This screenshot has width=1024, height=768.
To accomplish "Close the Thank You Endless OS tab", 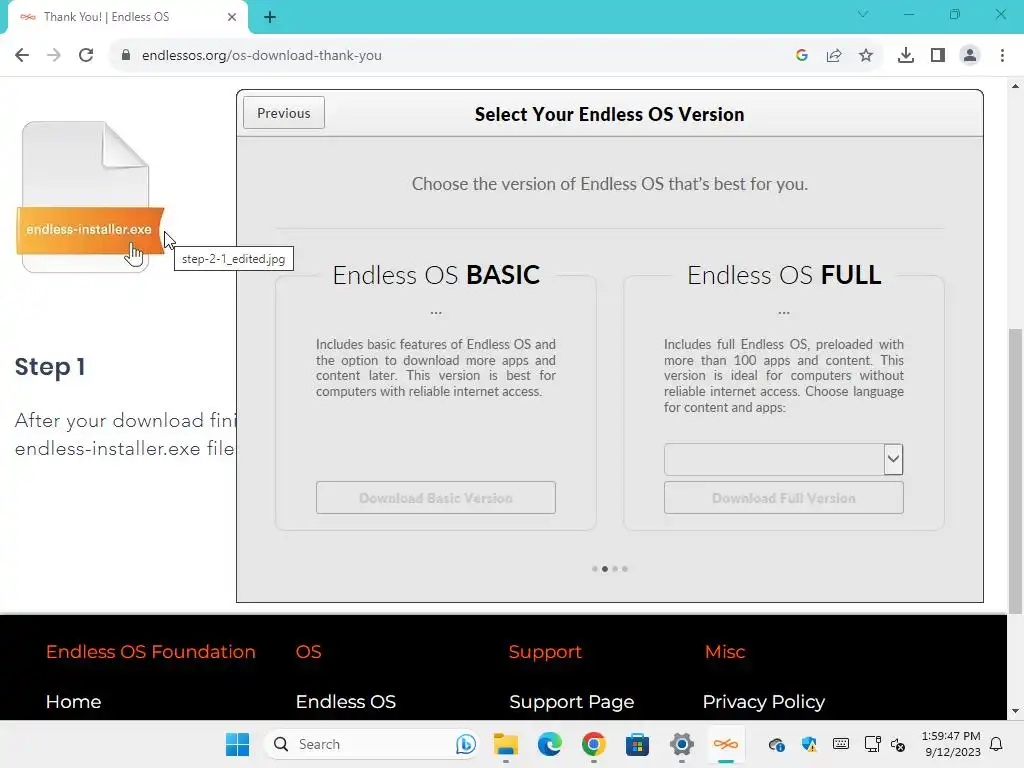I will coord(232,17).
